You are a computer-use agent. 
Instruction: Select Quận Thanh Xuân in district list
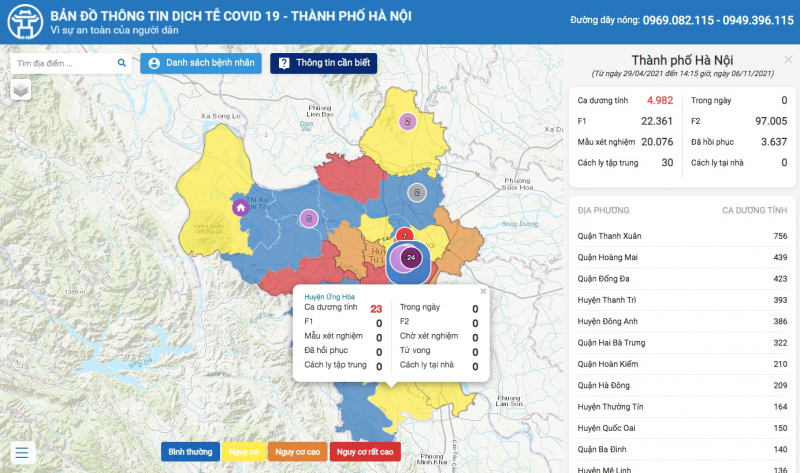coord(682,236)
